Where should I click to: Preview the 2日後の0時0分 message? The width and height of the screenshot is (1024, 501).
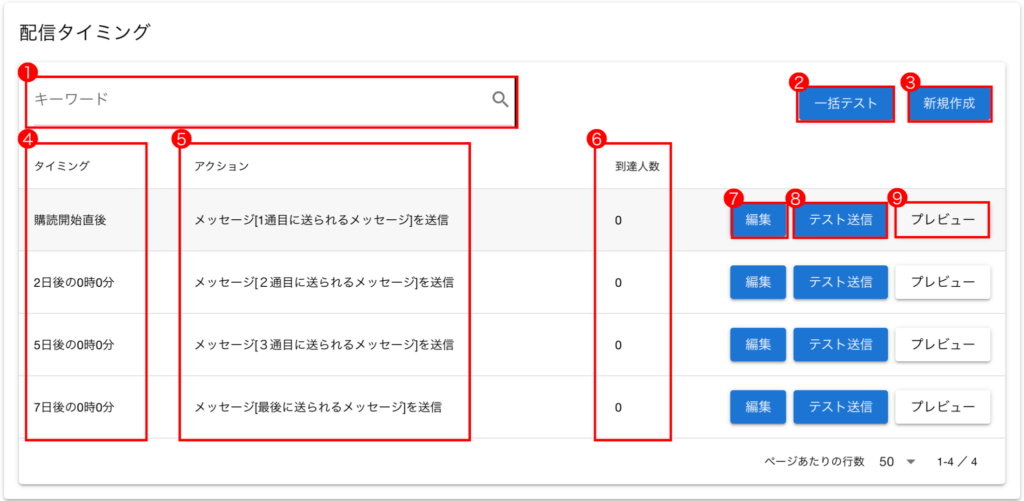[x=942, y=283]
